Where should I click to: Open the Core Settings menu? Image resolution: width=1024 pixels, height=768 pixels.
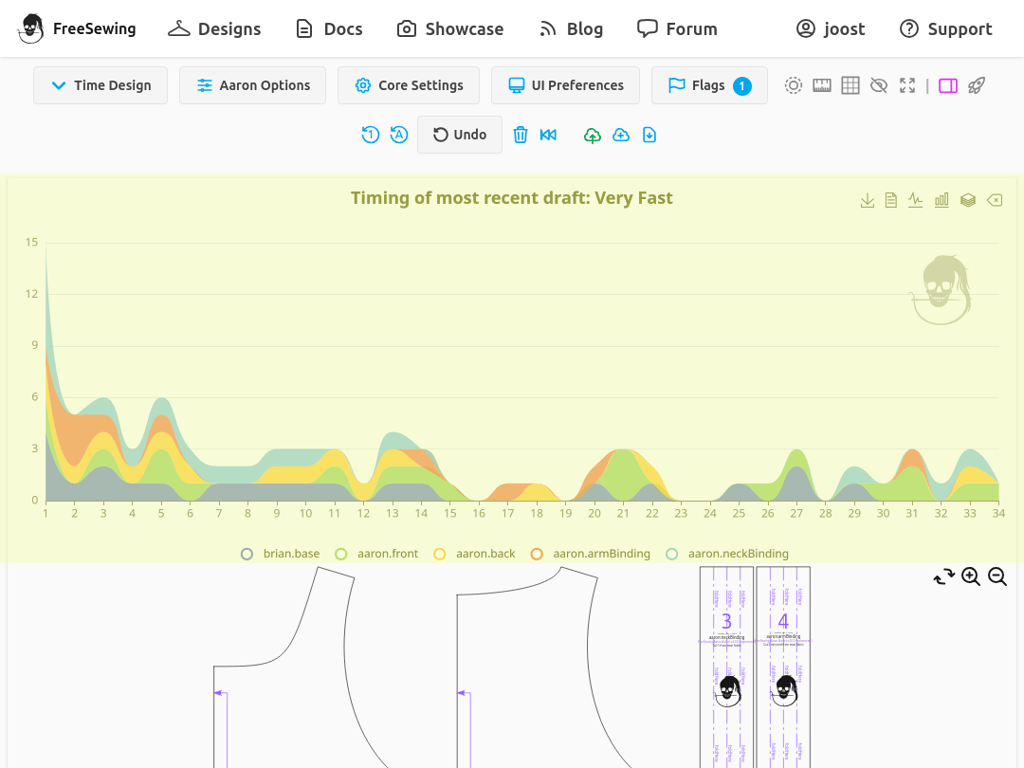click(409, 86)
